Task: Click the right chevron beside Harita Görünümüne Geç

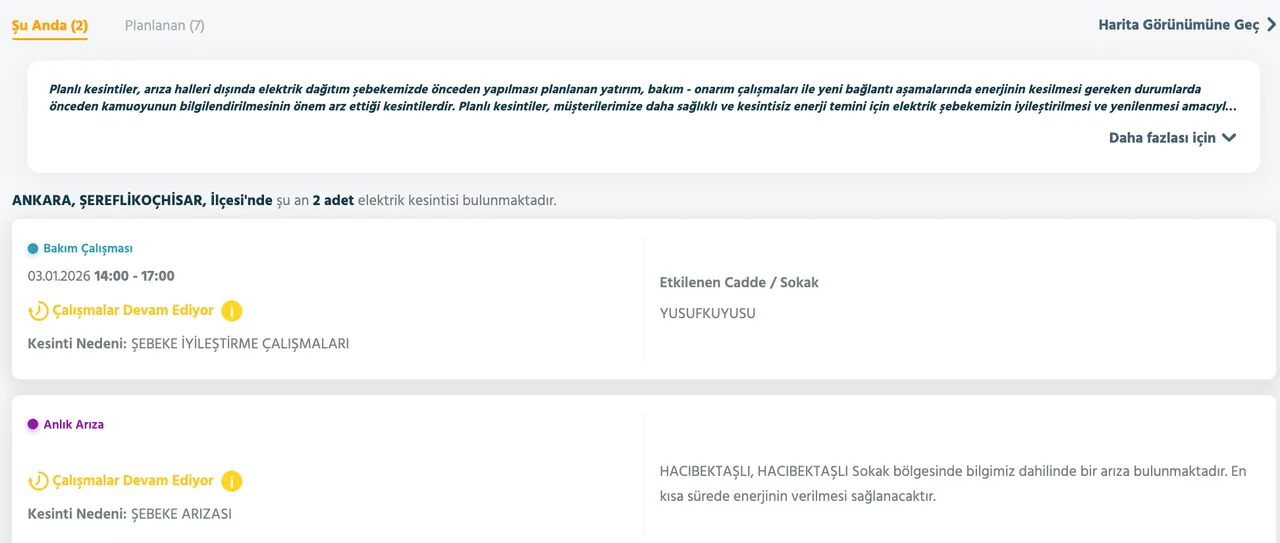Action: [x=1271, y=25]
